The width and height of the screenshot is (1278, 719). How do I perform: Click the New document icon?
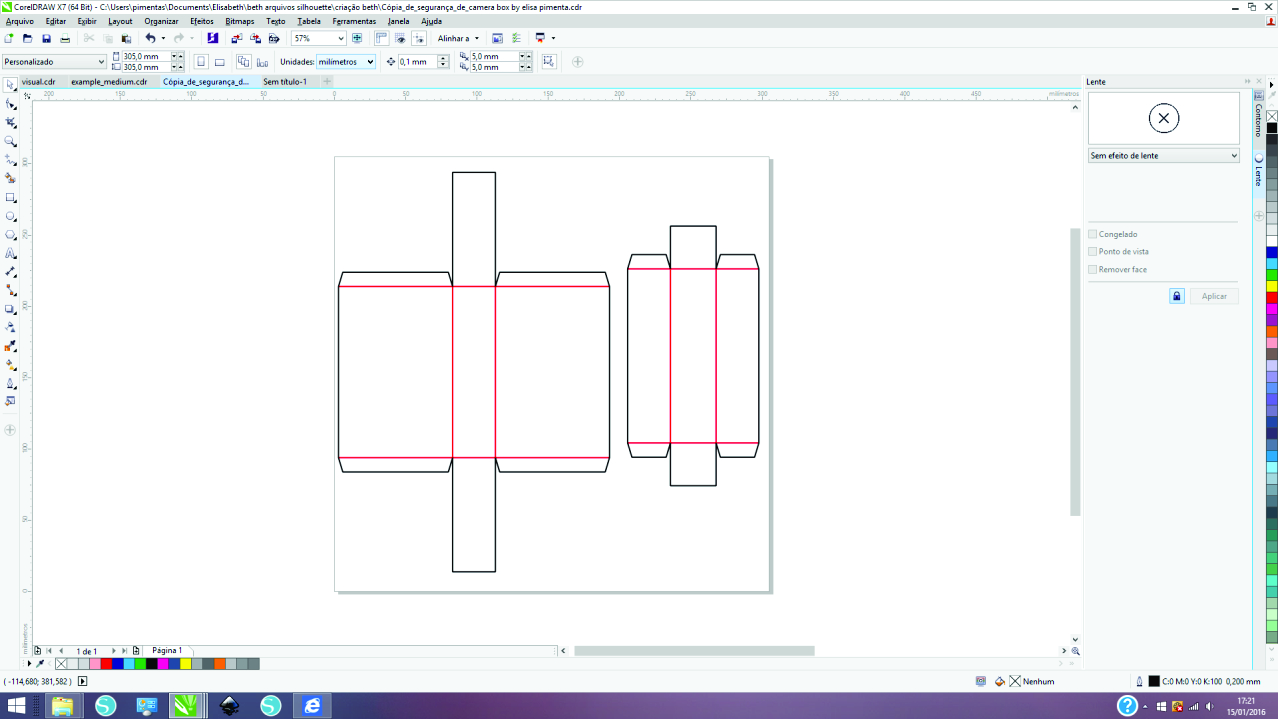pyautogui.click(x=9, y=38)
